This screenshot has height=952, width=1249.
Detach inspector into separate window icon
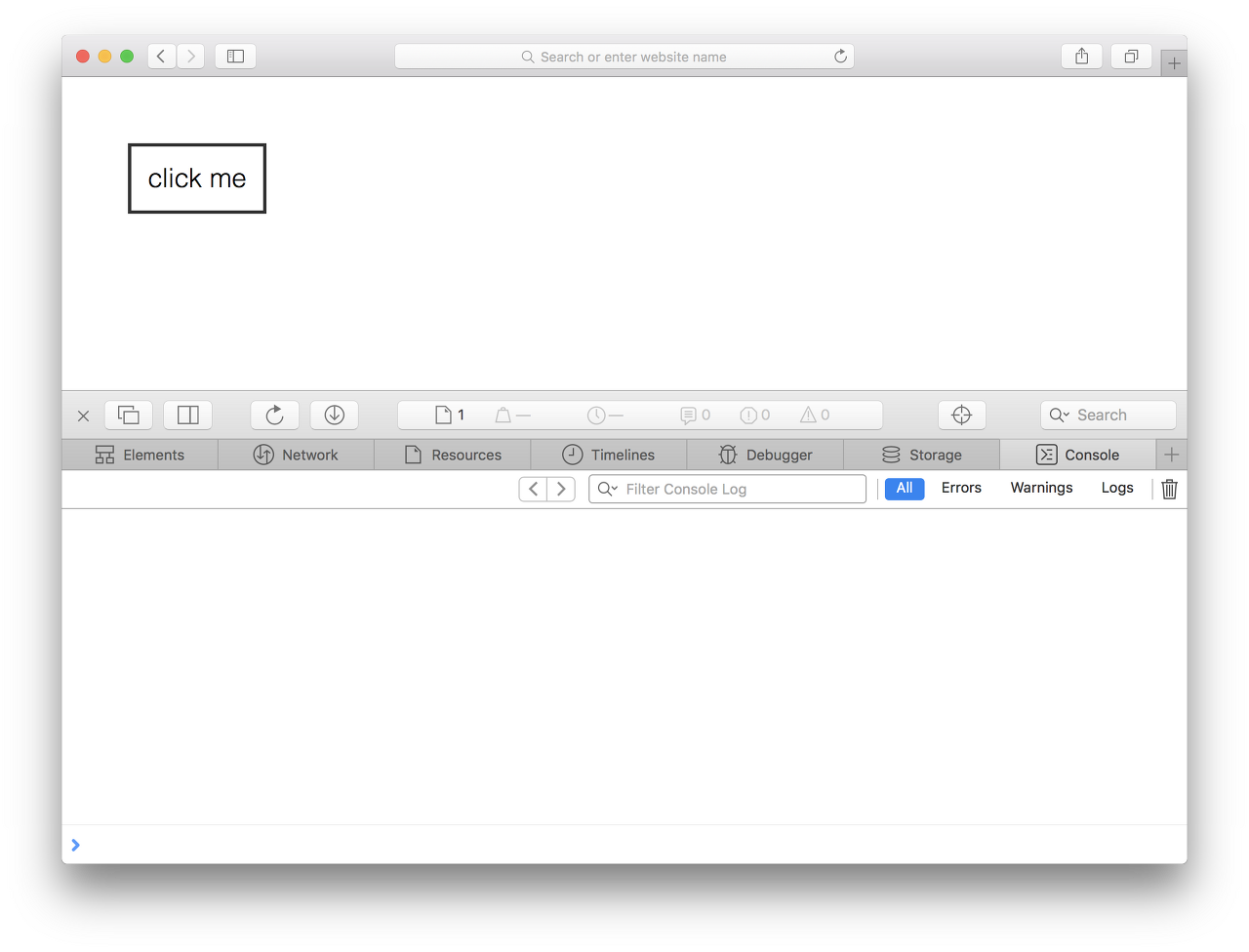click(x=129, y=415)
